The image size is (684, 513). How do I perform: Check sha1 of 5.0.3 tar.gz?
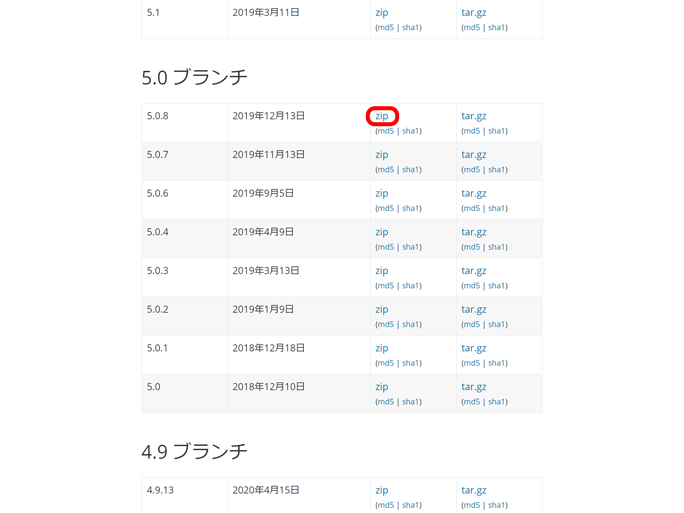497,286
